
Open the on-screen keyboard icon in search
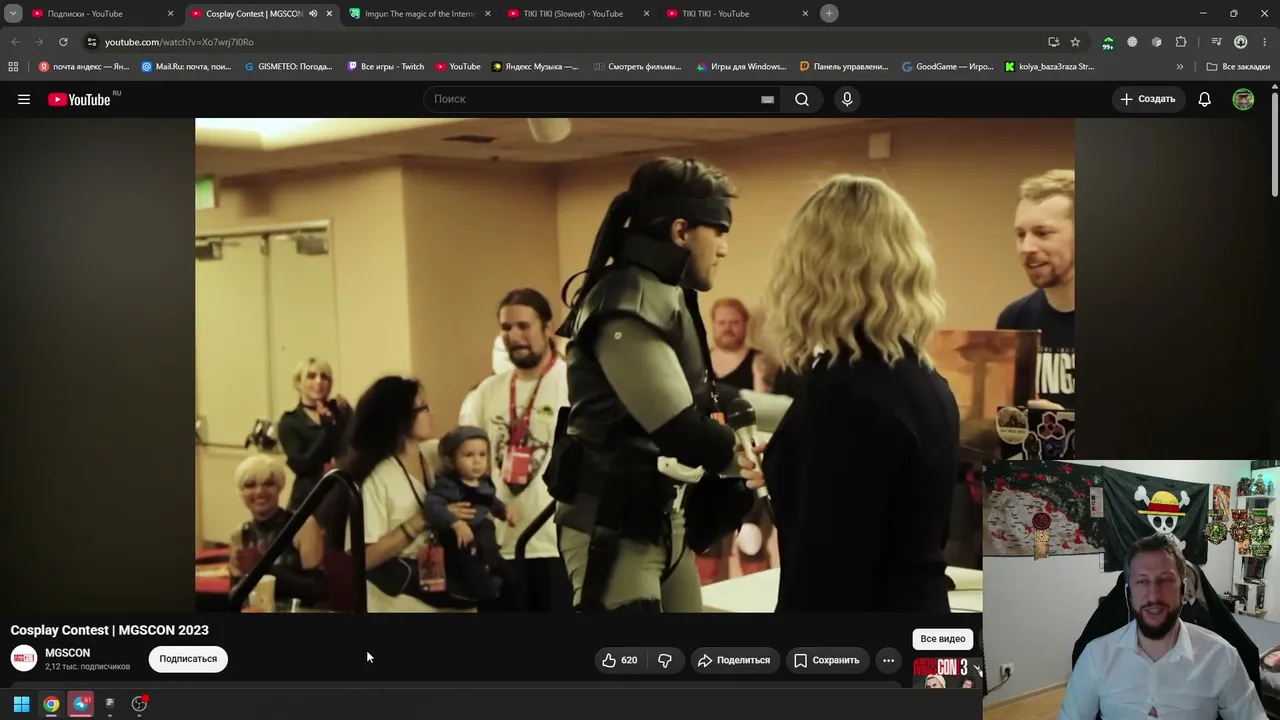point(767,99)
